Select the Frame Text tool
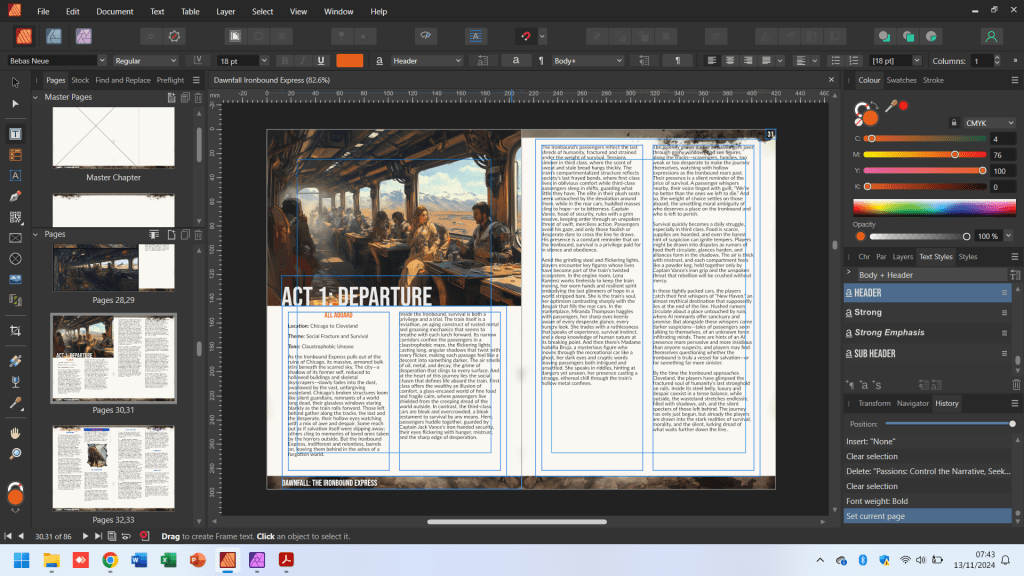The height and width of the screenshot is (576, 1024). 15,133
